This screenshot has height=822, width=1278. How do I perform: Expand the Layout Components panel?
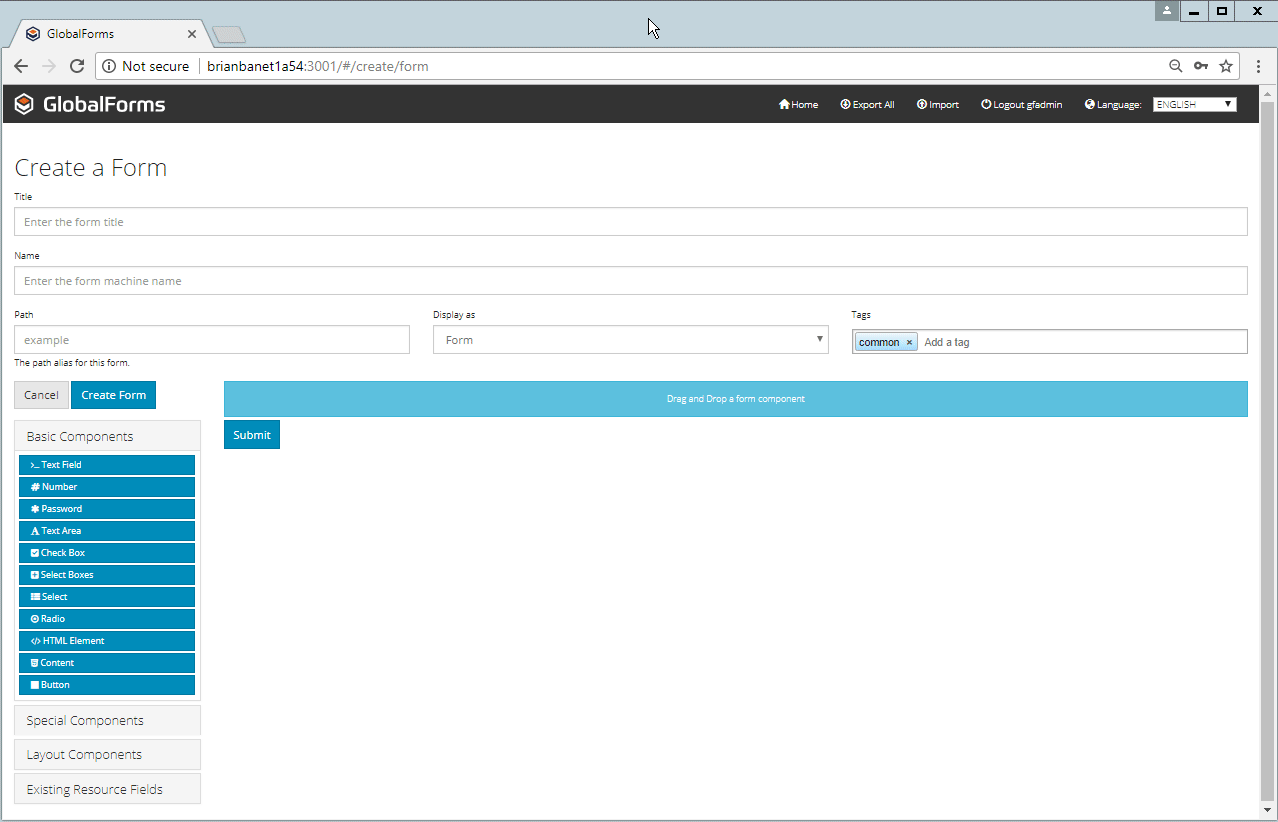point(107,755)
